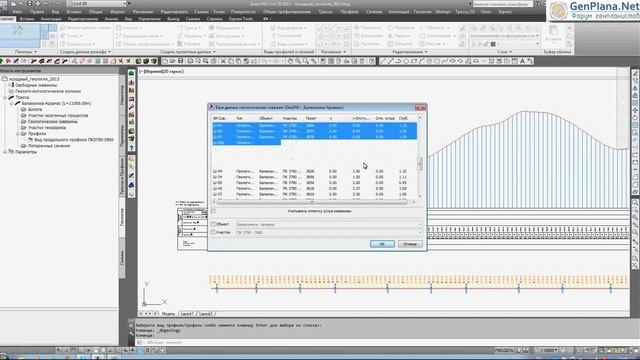
Task: Click the dialog title bar icon
Action: pos(211,107)
